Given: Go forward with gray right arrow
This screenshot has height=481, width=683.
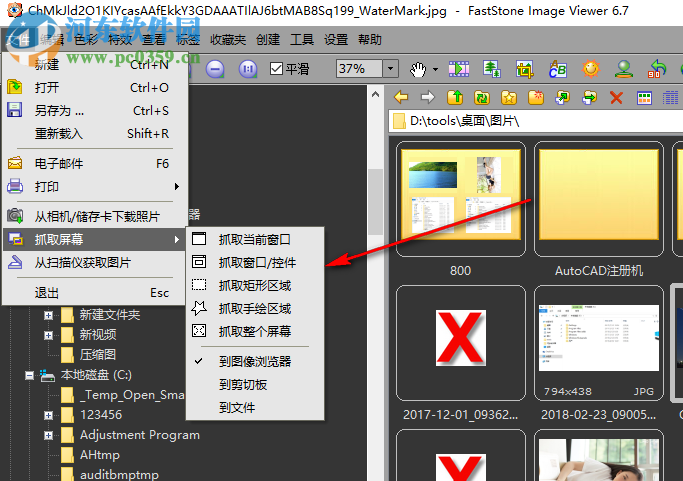Looking at the screenshot, I should click(x=428, y=97).
